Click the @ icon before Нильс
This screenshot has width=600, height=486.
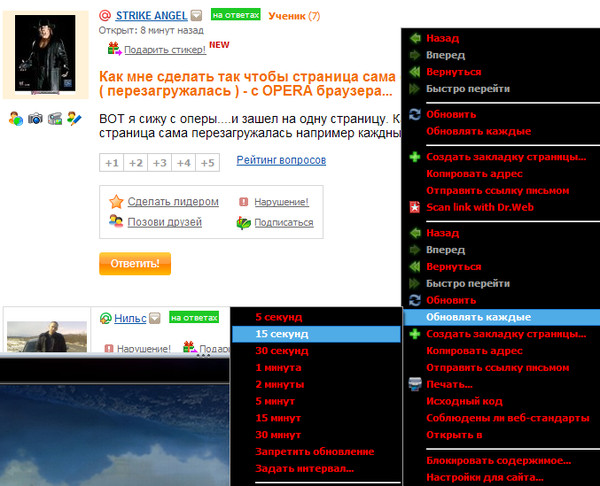(105, 318)
